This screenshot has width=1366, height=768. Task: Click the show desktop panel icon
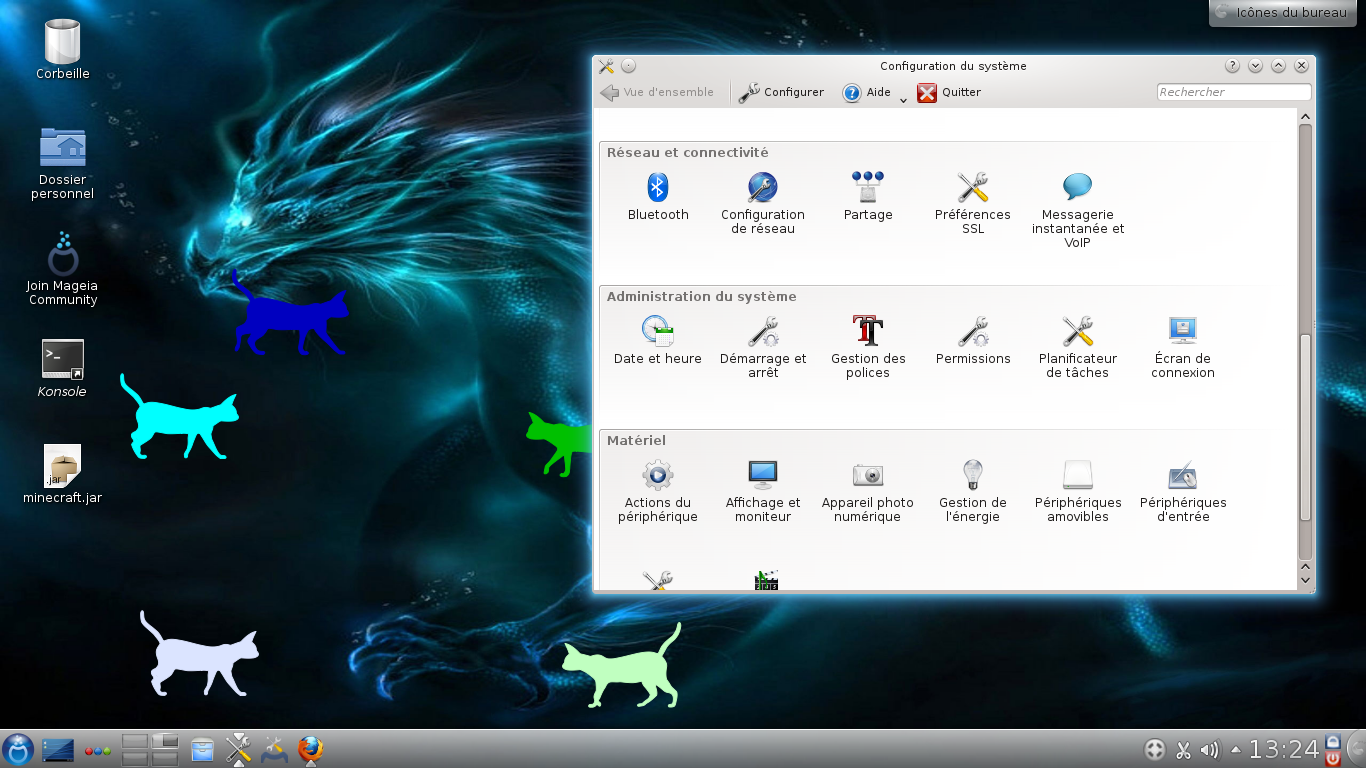[x=57, y=749]
